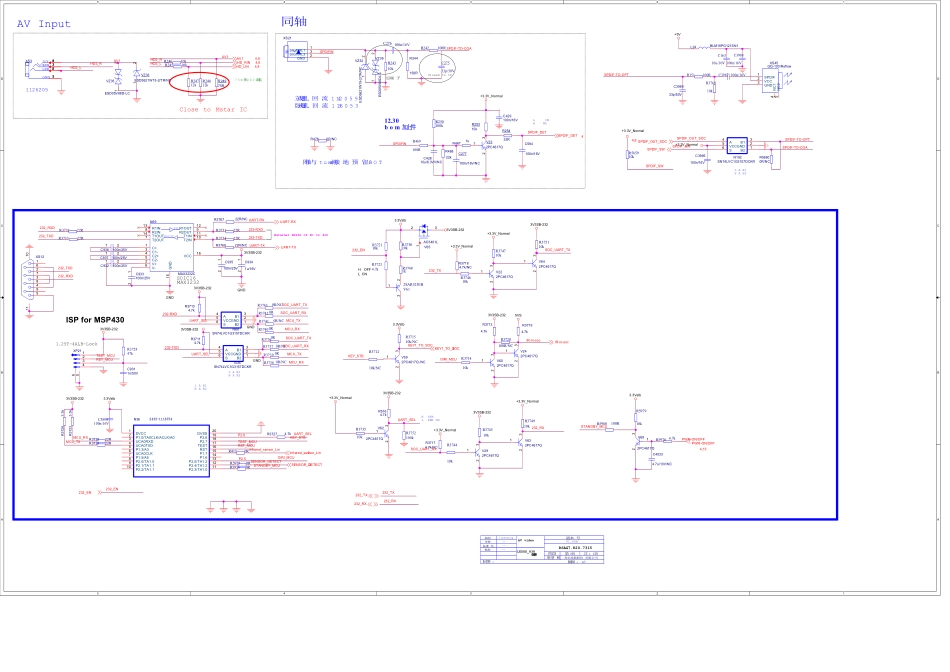Click the upper SN74LVC1G3157 switch IC

pyautogui.click(x=232, y=320)
